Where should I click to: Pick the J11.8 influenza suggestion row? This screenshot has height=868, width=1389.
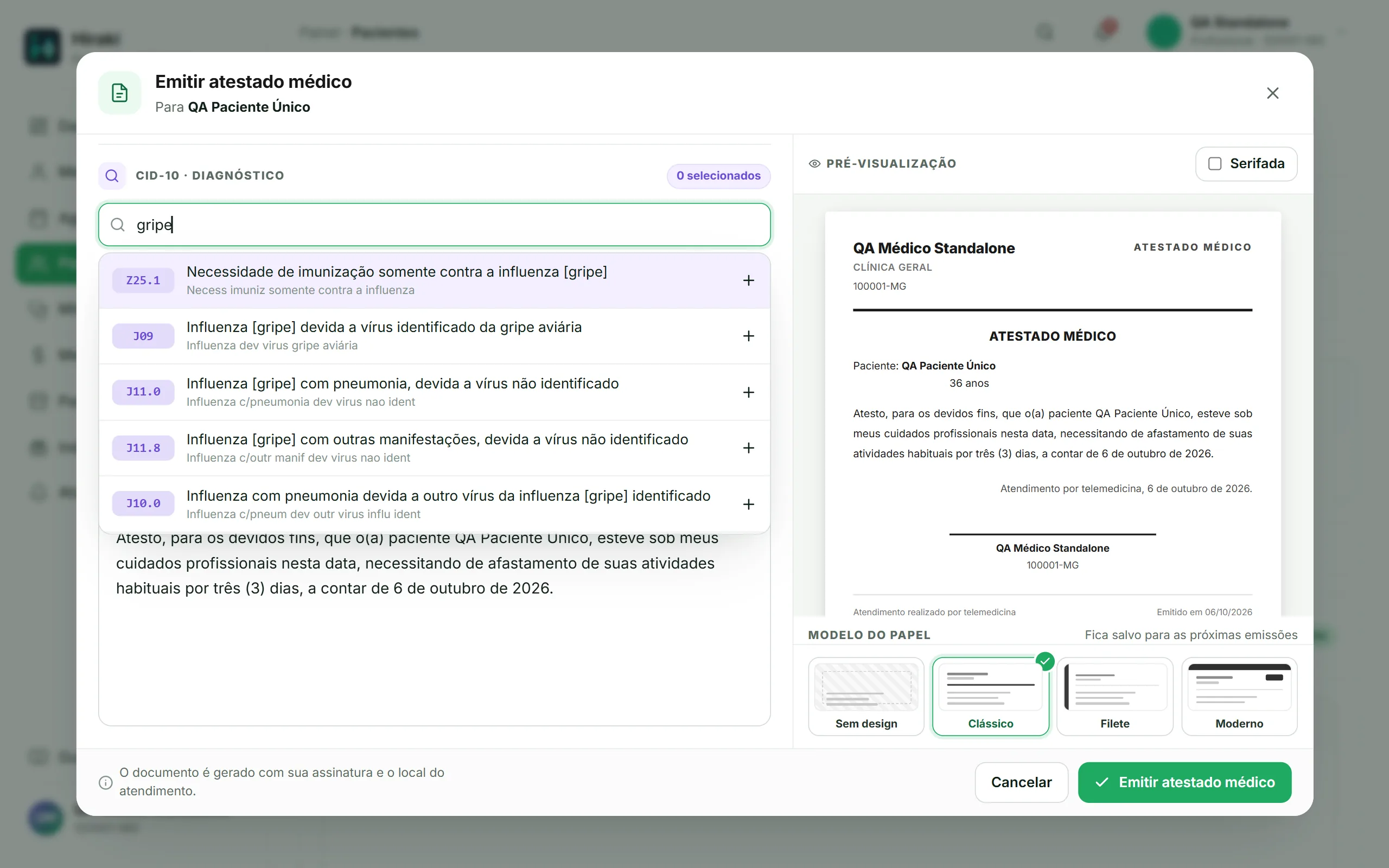(x=435, y=448)
